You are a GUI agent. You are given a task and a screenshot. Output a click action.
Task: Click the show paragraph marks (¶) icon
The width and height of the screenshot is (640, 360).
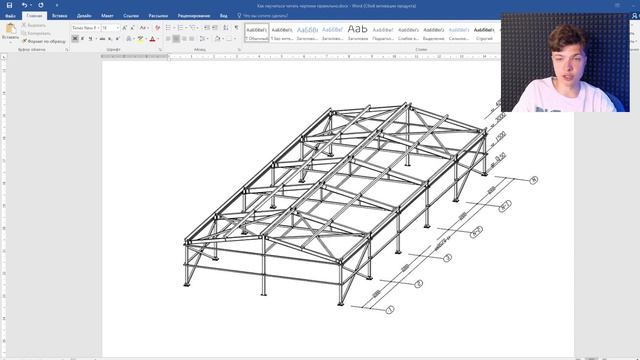click(x=236, y=28)
